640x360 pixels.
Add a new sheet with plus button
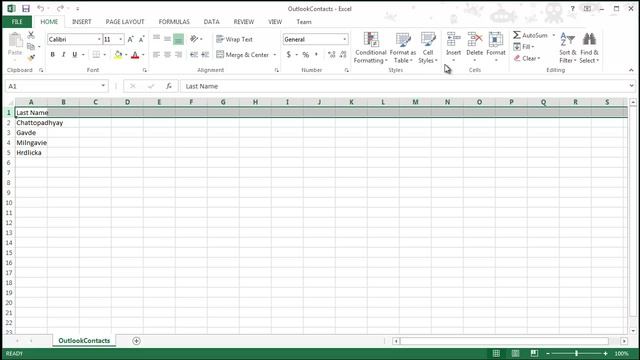tap(136, 340)
